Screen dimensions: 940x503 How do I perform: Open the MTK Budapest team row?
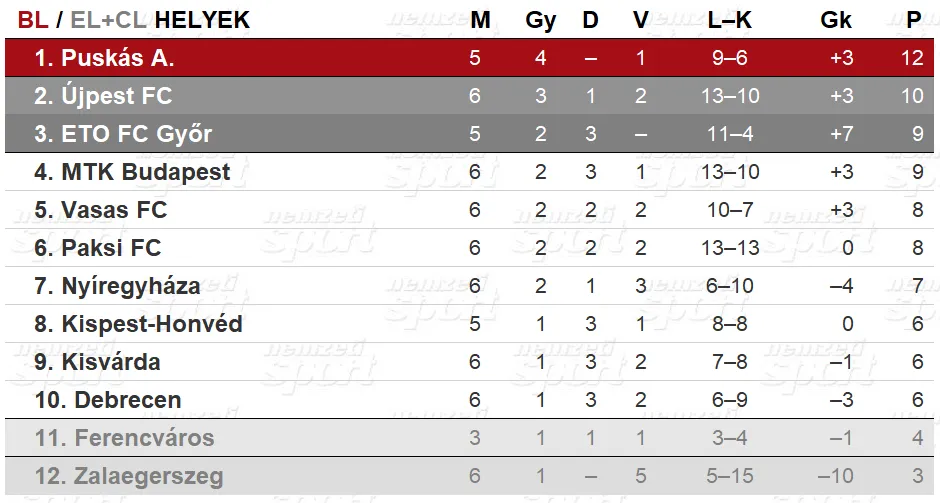(x=469, y=171)
